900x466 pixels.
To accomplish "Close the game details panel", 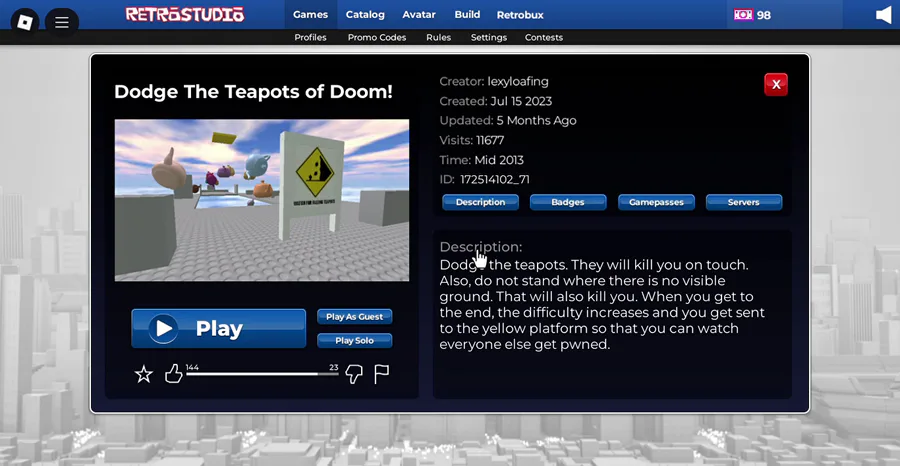I will click(776, 84).
